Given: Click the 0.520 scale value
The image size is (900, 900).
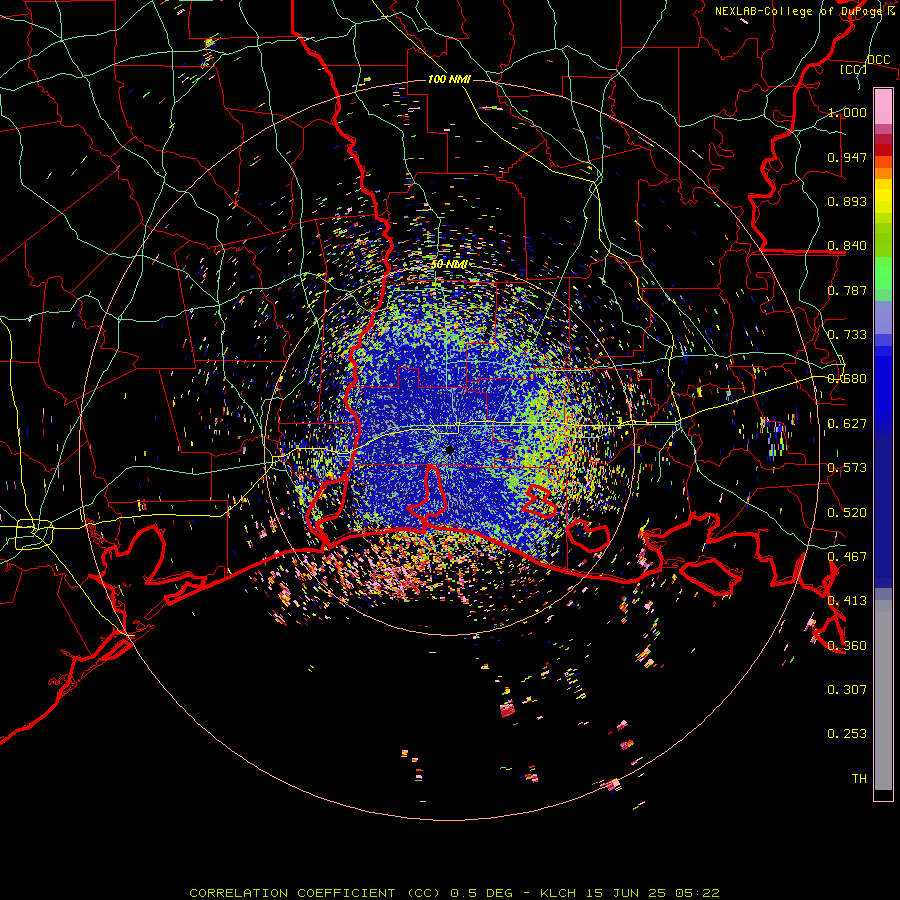Looking at the screenshot, I should (x=847, y=513).
